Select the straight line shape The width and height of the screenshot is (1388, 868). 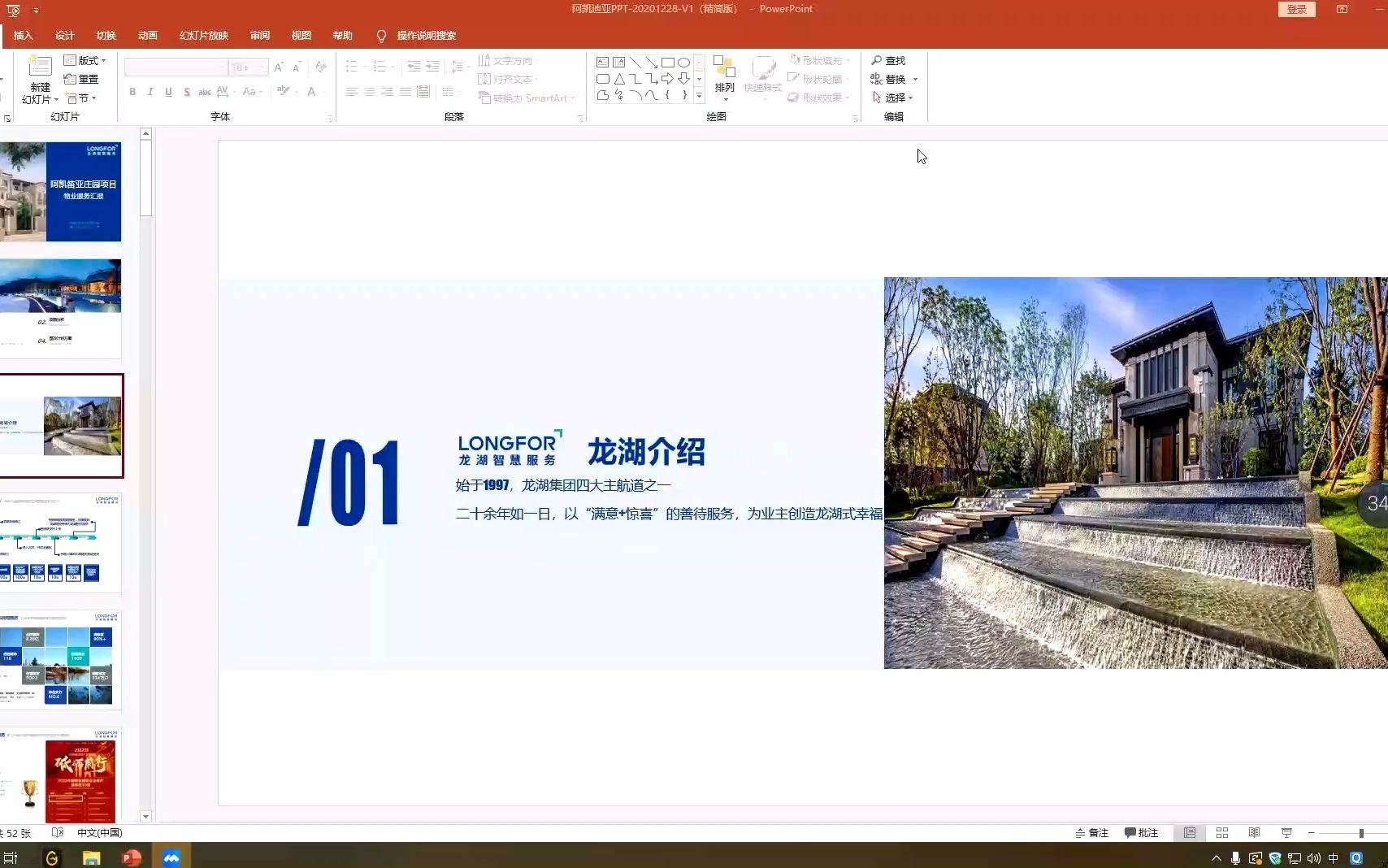[x=635, y=62]
